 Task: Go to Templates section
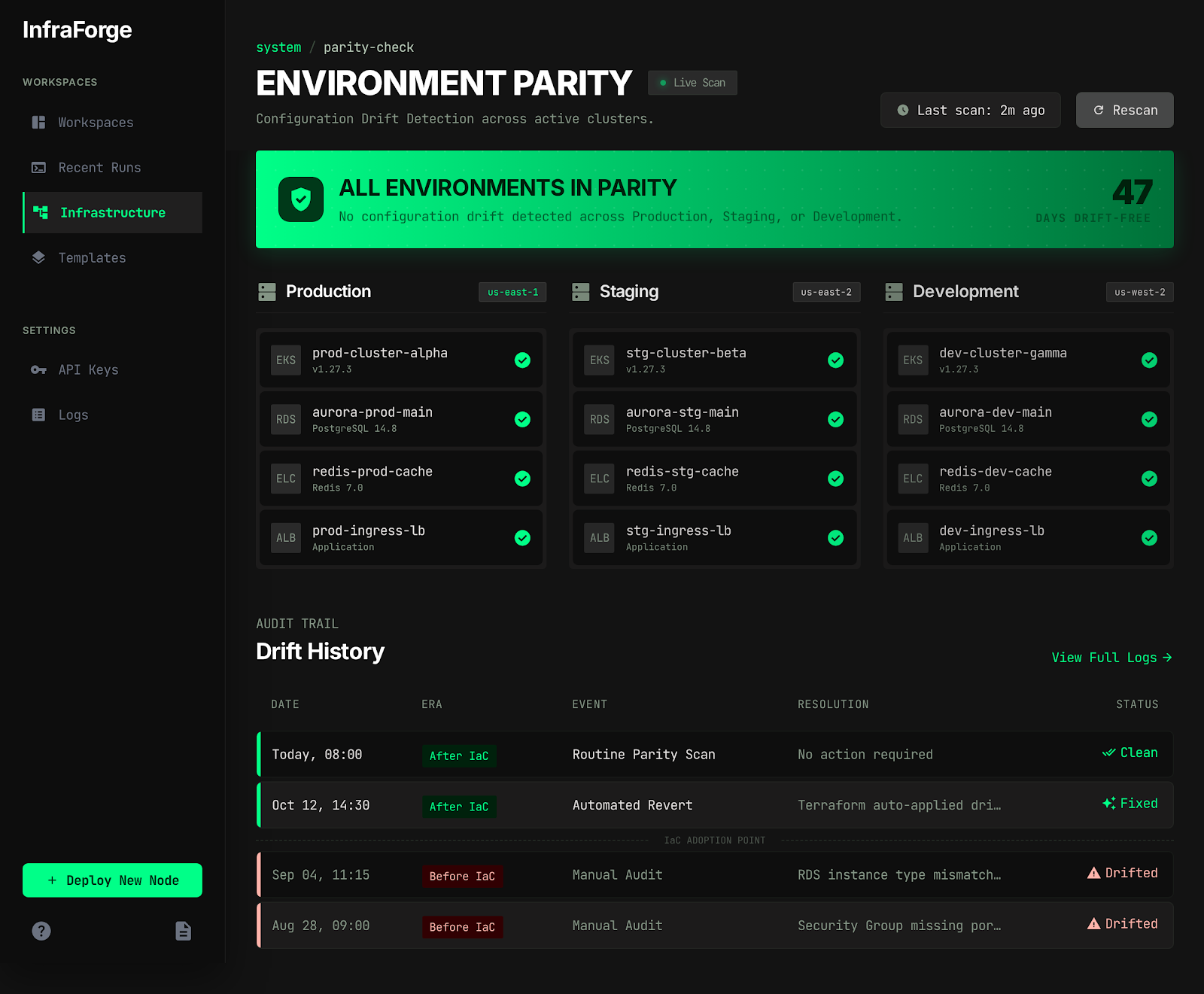[112, 258]
